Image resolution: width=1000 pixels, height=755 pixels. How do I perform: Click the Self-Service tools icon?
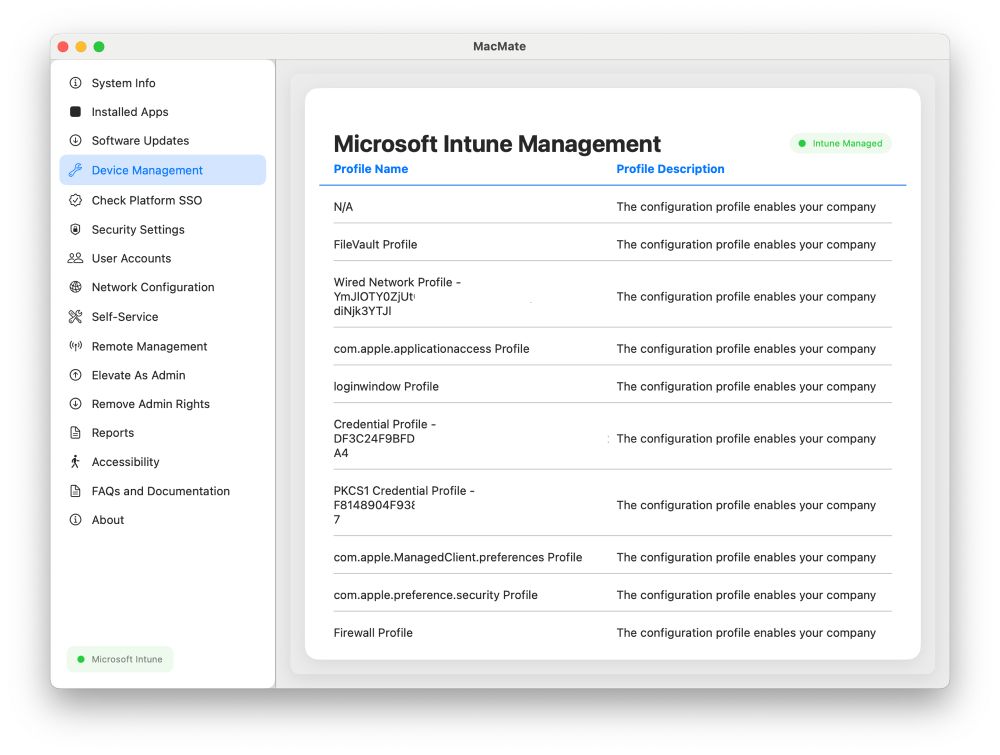[75, 316]
